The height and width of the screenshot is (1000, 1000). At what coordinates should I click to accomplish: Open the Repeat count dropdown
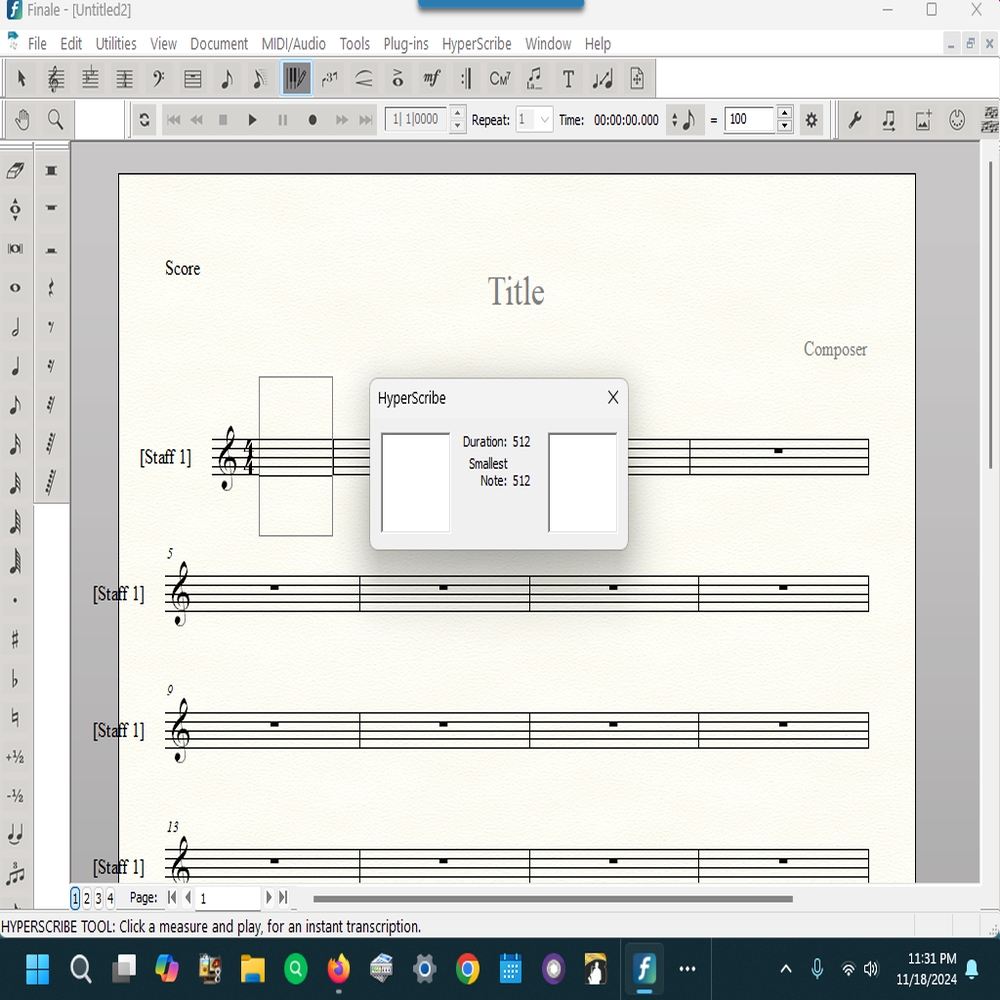click(x=545, y=120)
